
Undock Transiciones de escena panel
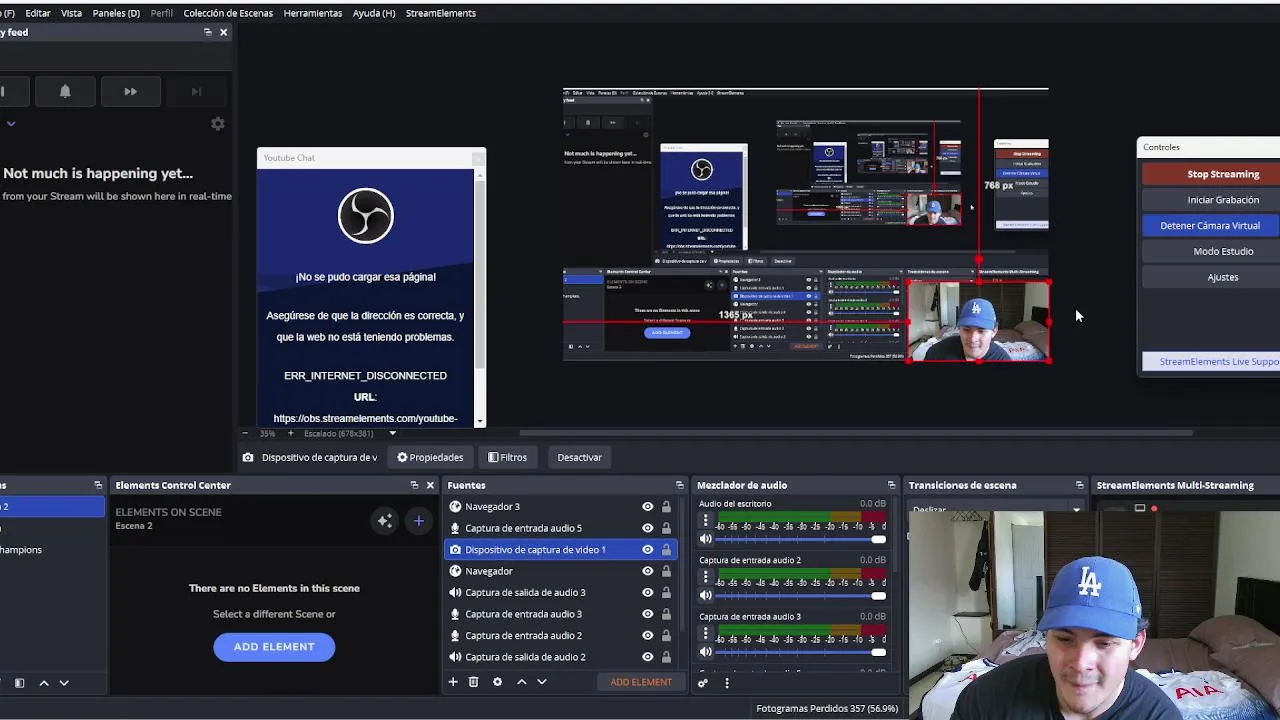tap(1079, 485)
